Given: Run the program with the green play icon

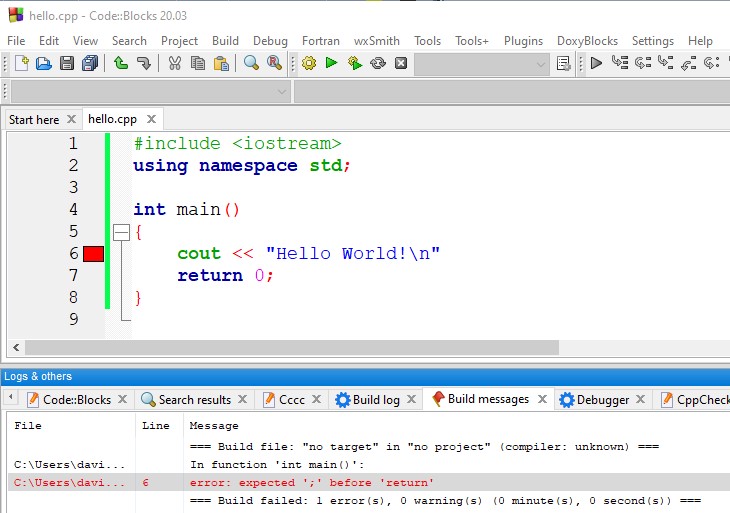Looking at the screenshot, I should [x=331, y=62].
